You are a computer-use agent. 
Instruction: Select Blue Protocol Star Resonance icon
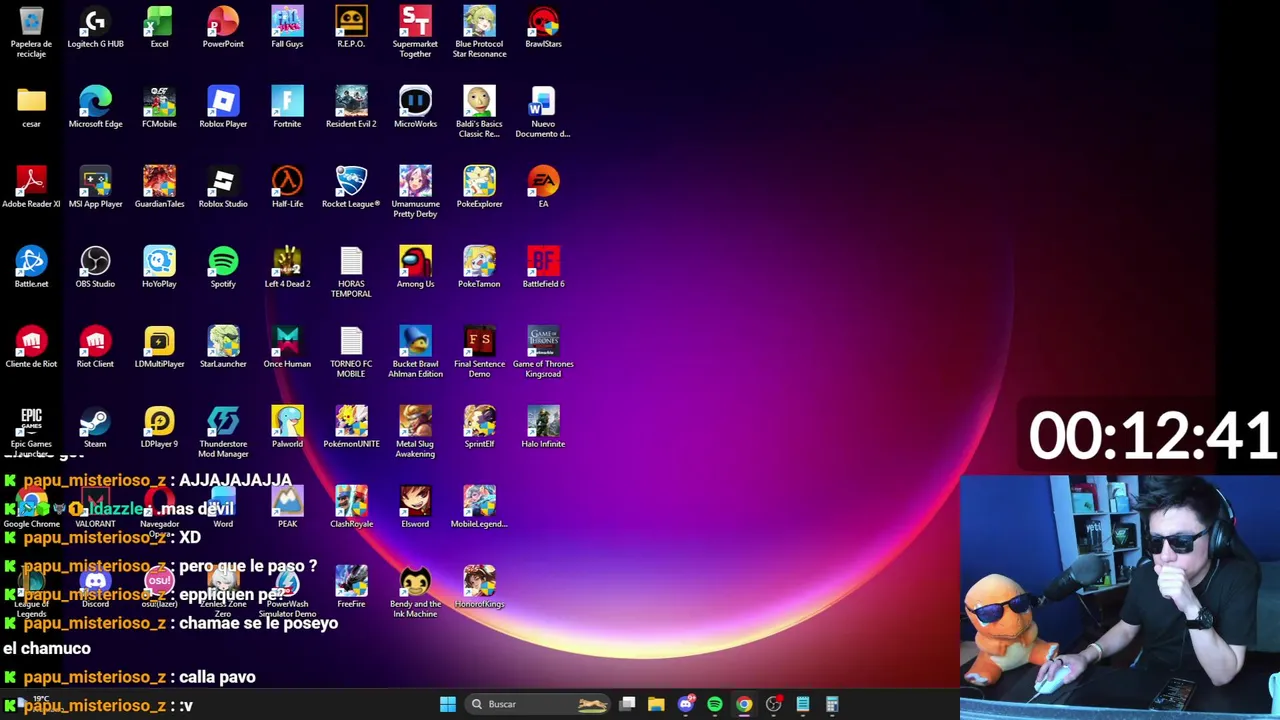point(479,32)
